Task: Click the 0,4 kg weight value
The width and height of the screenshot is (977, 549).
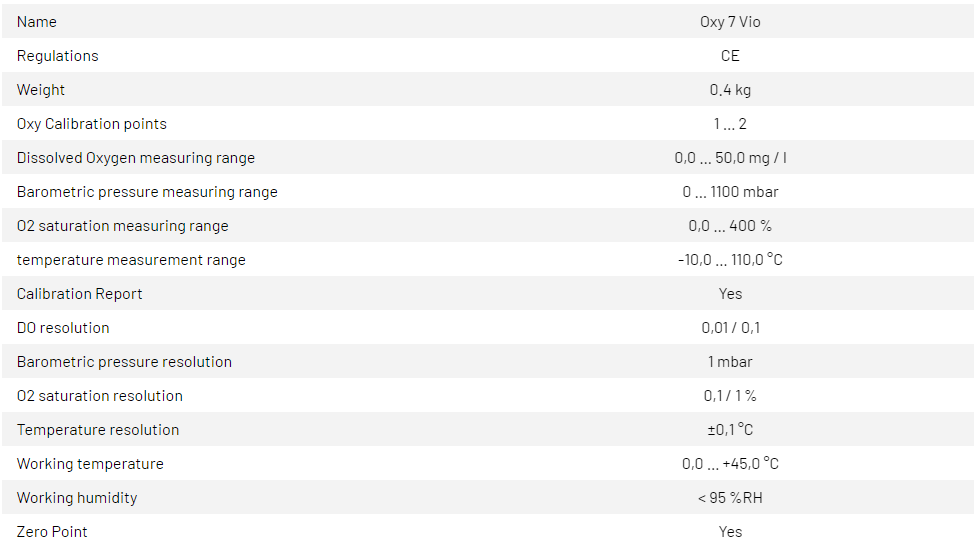Action: [x=730, y=90]
